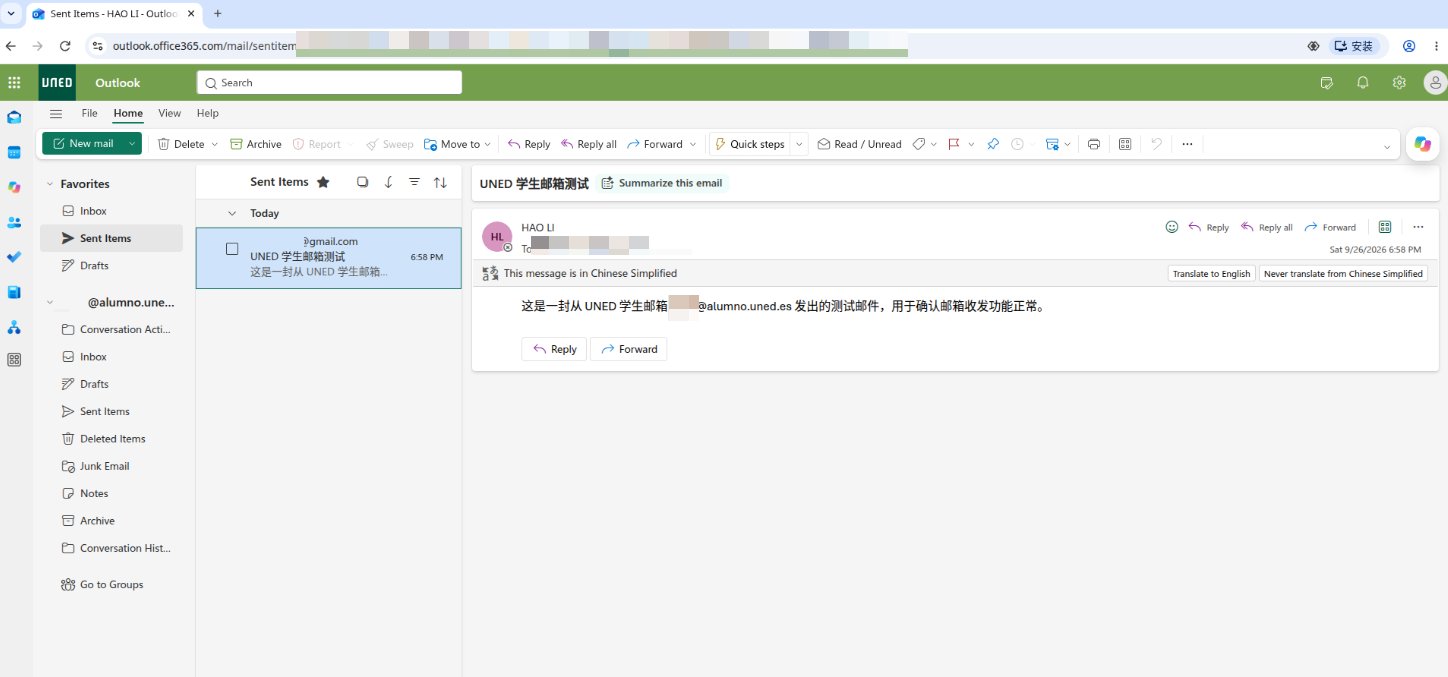The width and height of the screenshot is (1448, 677).
Task: Open the Flag dropdown arrow
Action: (x=971, y=144)
